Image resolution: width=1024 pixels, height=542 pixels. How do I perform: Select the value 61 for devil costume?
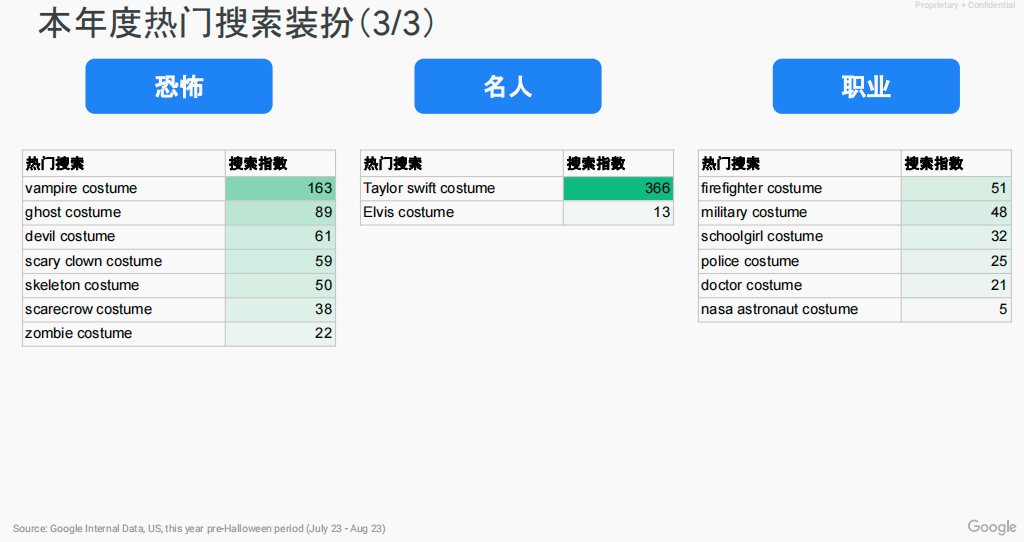pyautogui.click(x=280, y=236)
